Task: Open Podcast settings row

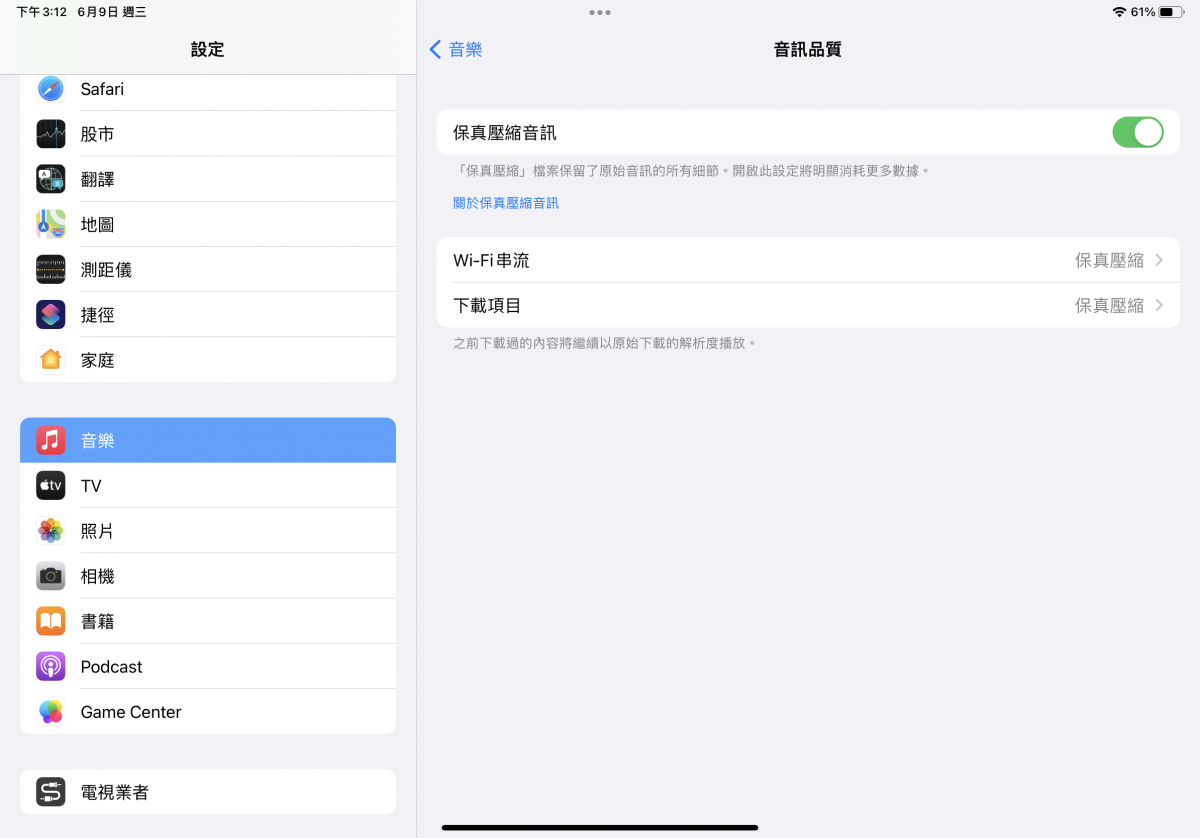Action: (208, 667)
